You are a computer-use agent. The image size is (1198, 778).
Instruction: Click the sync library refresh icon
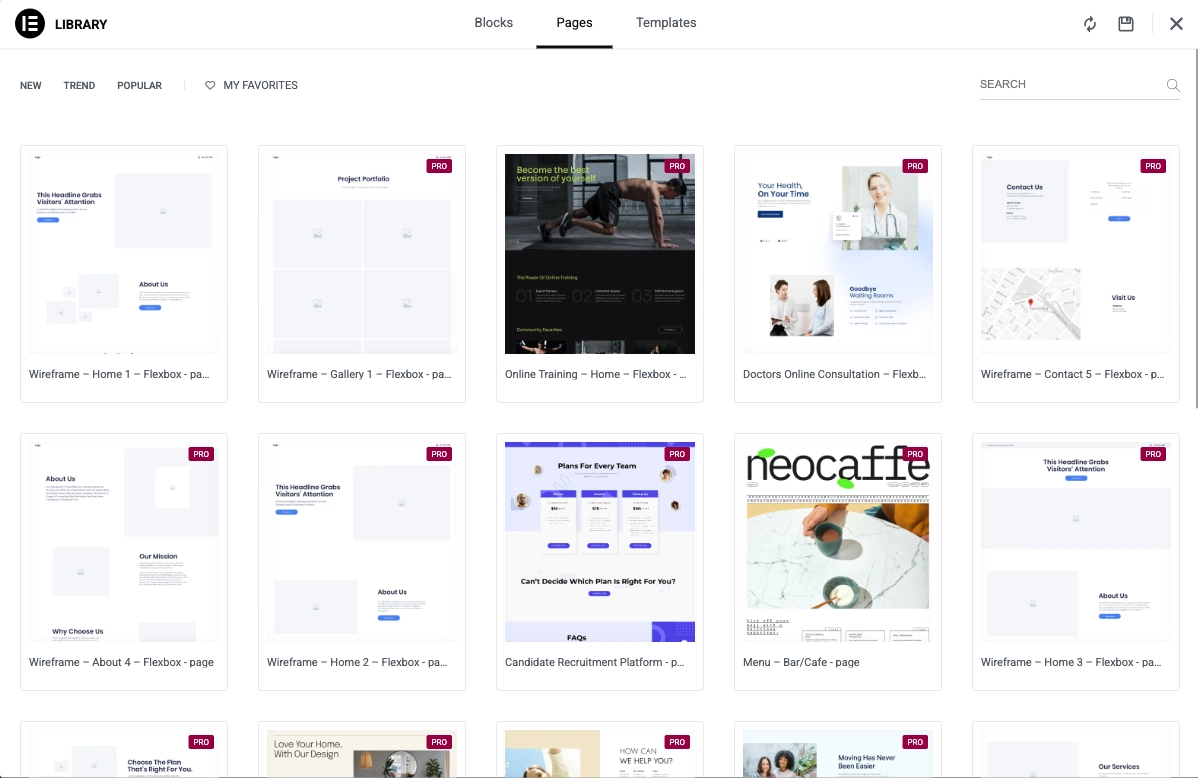tap(1090, 24)
